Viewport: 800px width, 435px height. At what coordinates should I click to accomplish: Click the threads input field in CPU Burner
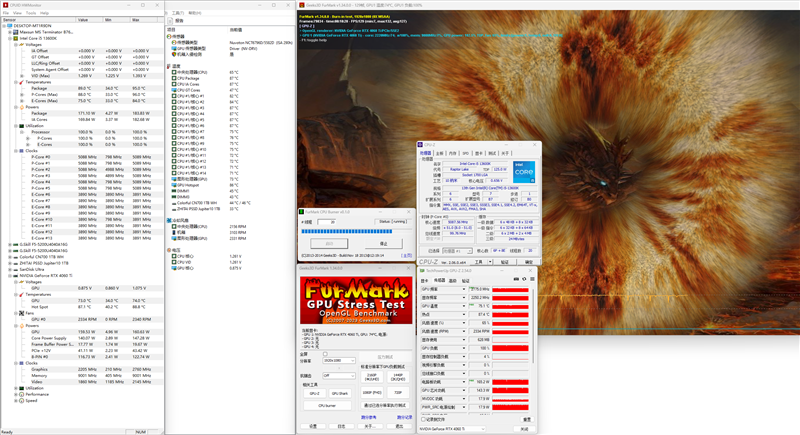tap(327, 222)
